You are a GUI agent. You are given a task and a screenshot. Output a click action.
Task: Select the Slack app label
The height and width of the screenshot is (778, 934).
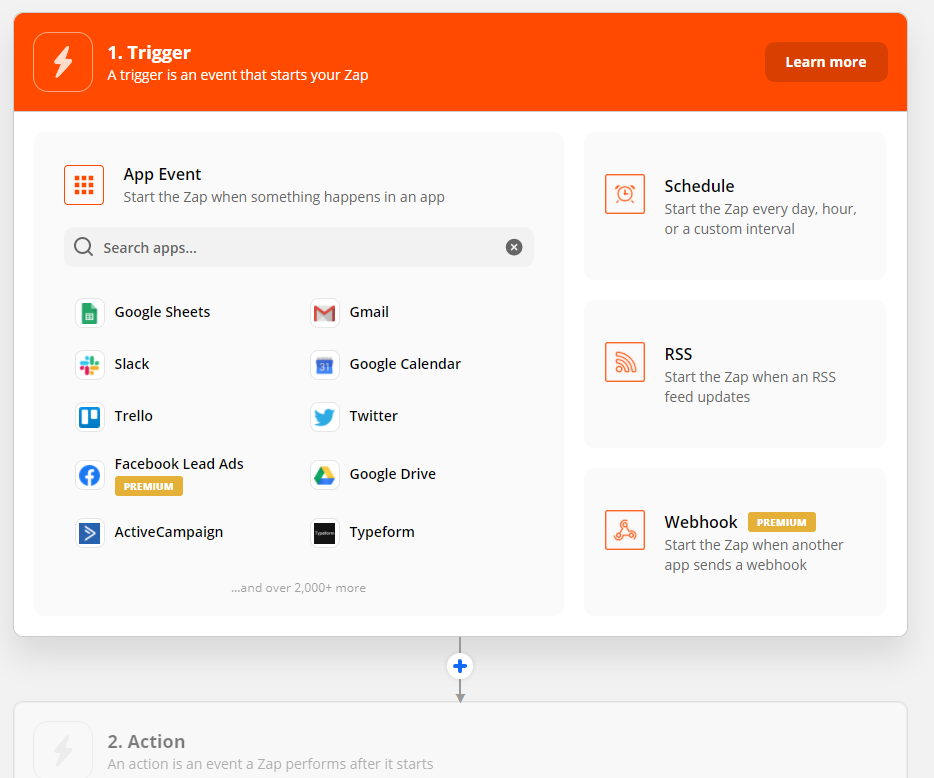click(132, 364)
